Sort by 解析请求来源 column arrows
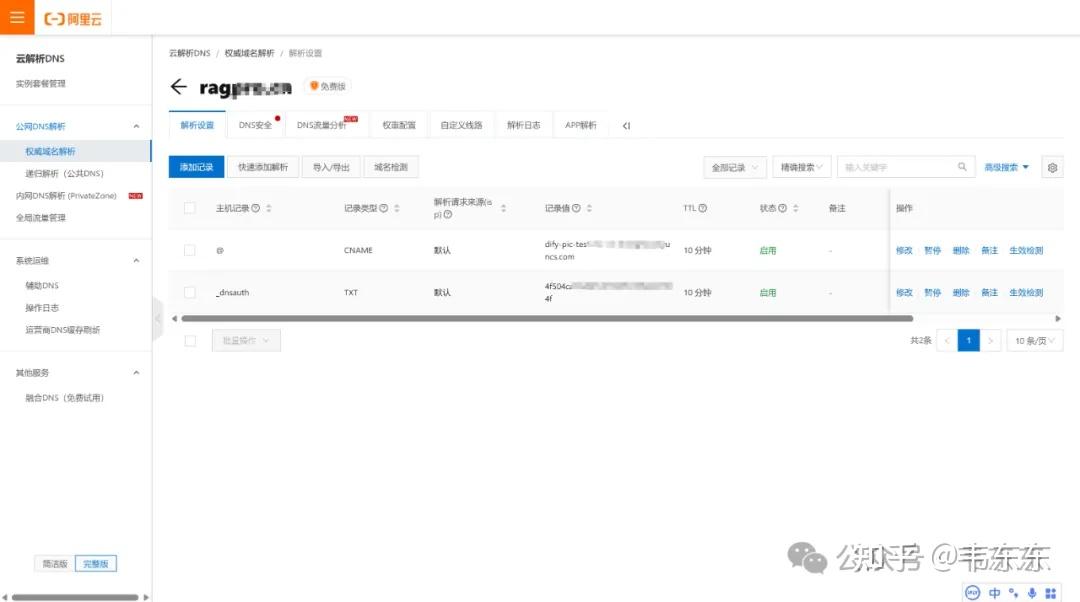The height and width of the screenshot is (602, 1080). click(503, 208)
